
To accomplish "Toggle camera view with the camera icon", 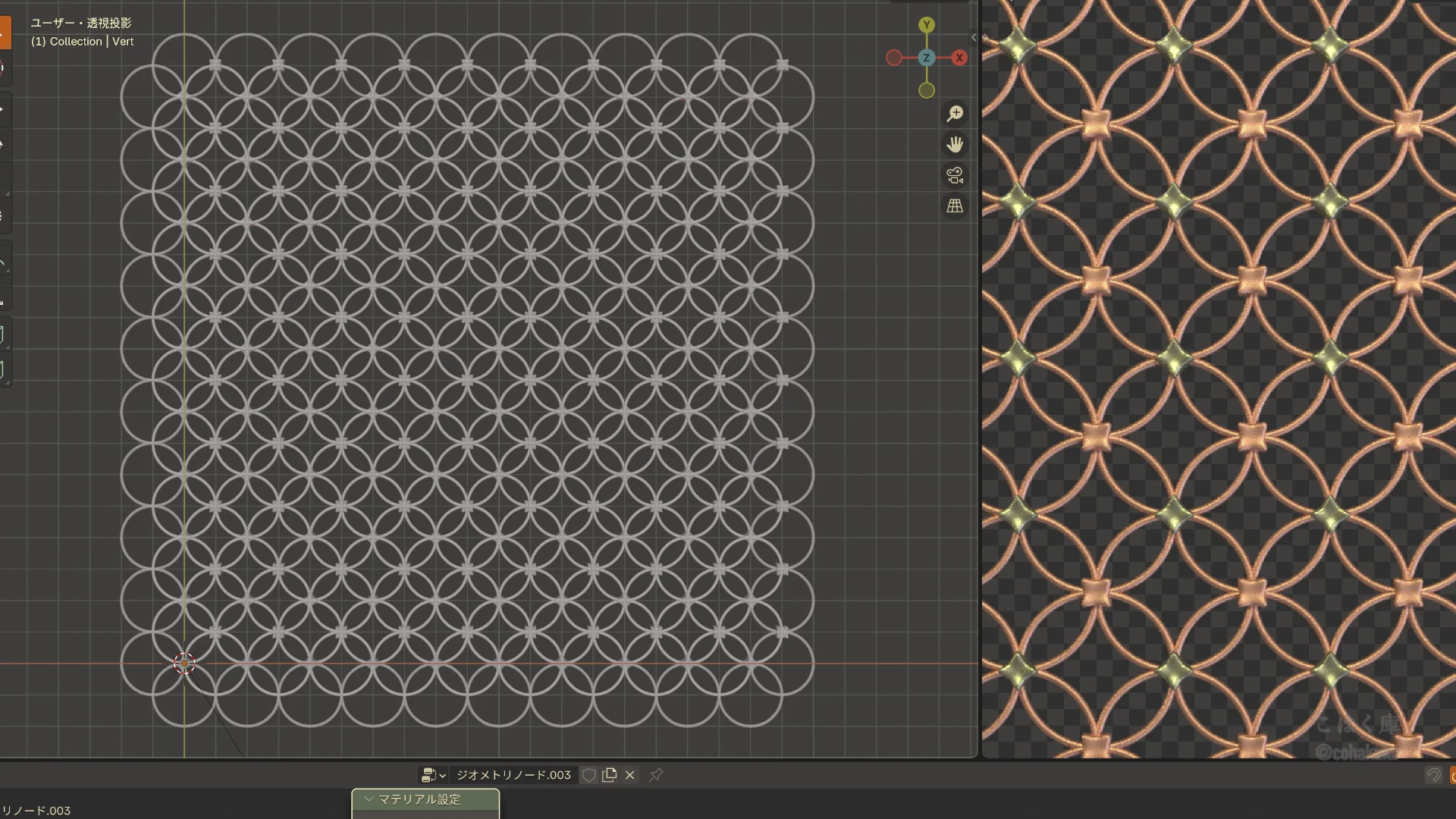I will (955, 176).
